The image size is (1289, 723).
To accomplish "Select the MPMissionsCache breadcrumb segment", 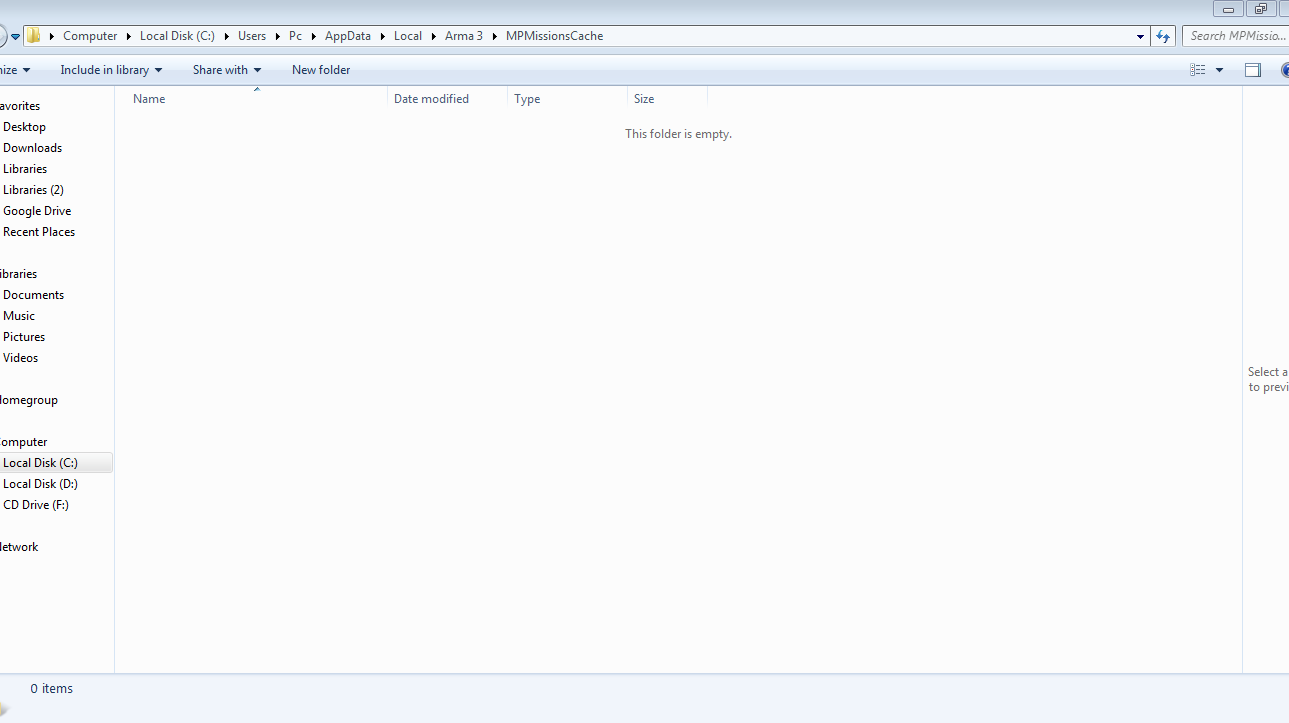I will click(555, 36).
